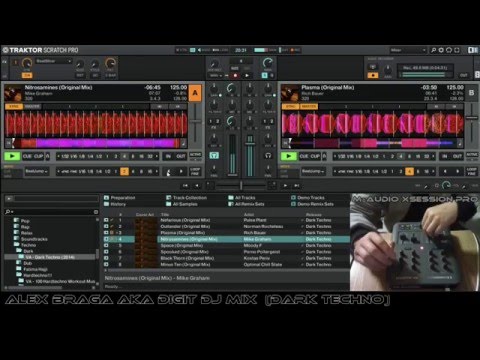This screenshot has width=480, height=360.
Task: Set loop IN point on Deck A
Action: coord(168,156)
